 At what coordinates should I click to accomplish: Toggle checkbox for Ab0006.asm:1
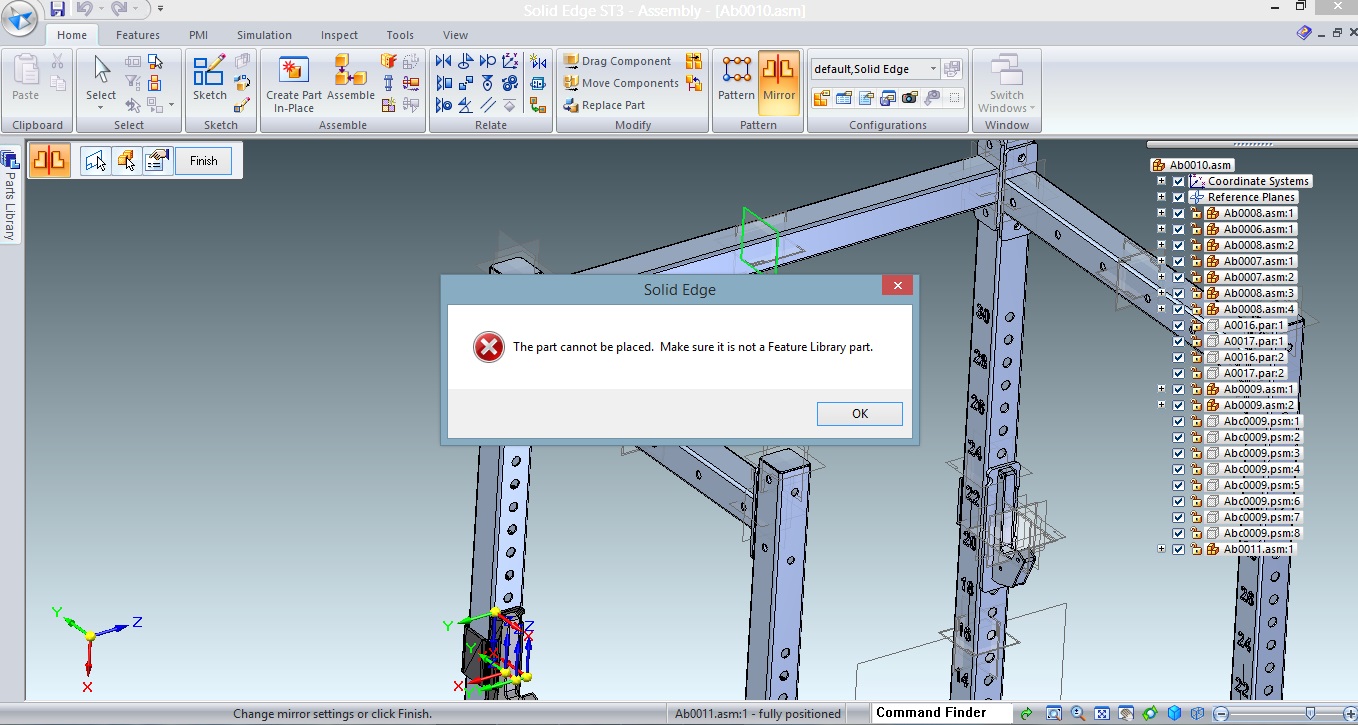coord(1178,229)
